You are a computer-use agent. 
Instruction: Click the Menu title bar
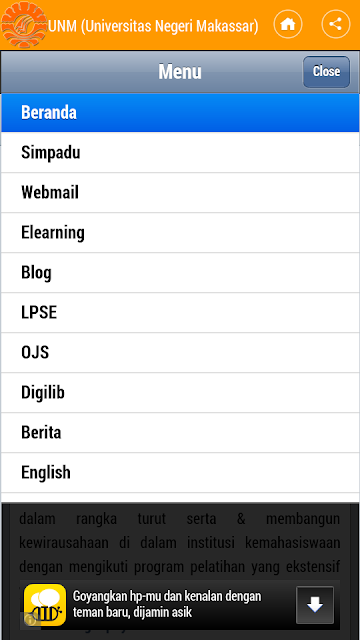pyautogui.click(x=180, y=72)
